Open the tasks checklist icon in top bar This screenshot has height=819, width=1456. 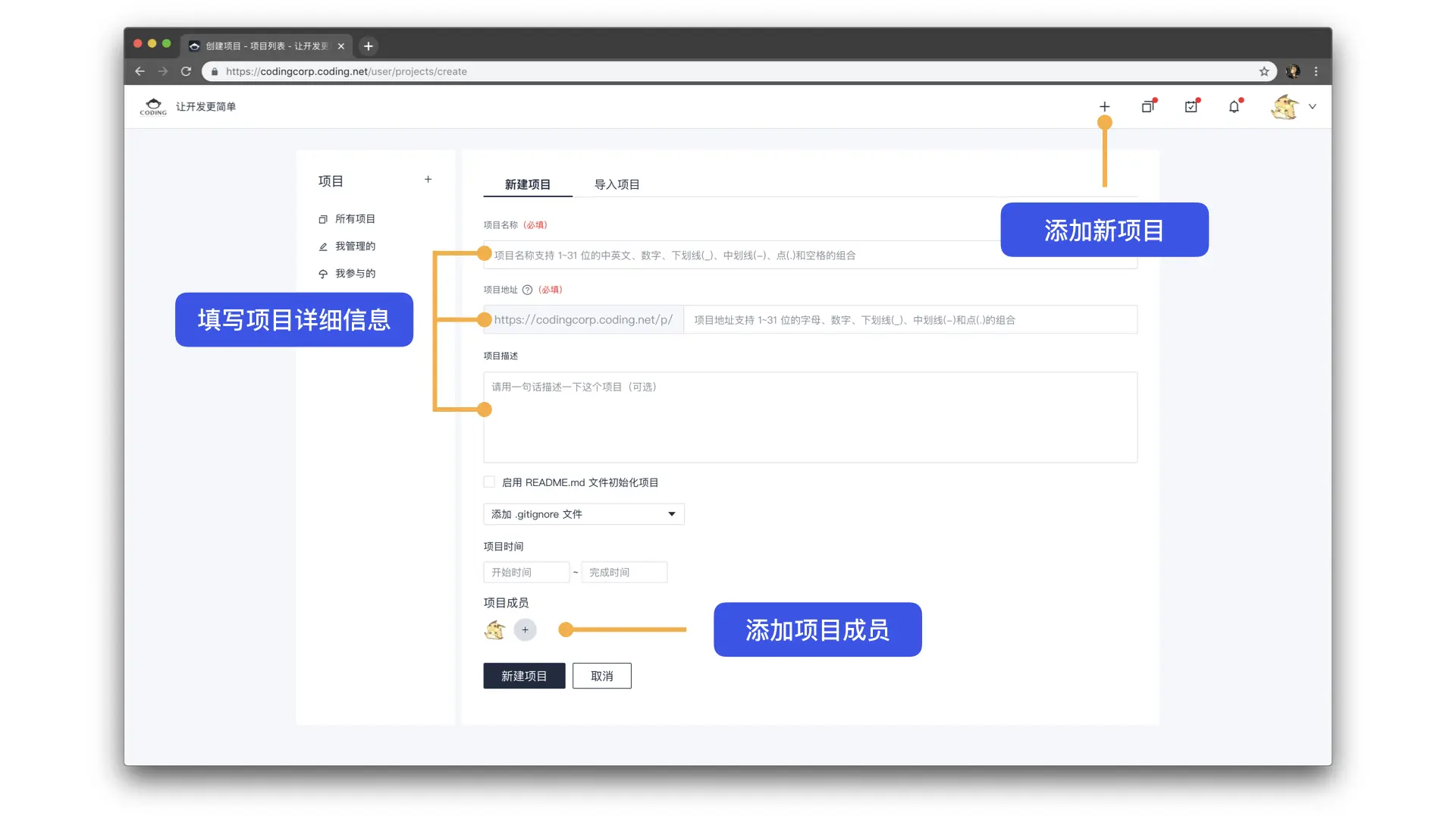1191,106
